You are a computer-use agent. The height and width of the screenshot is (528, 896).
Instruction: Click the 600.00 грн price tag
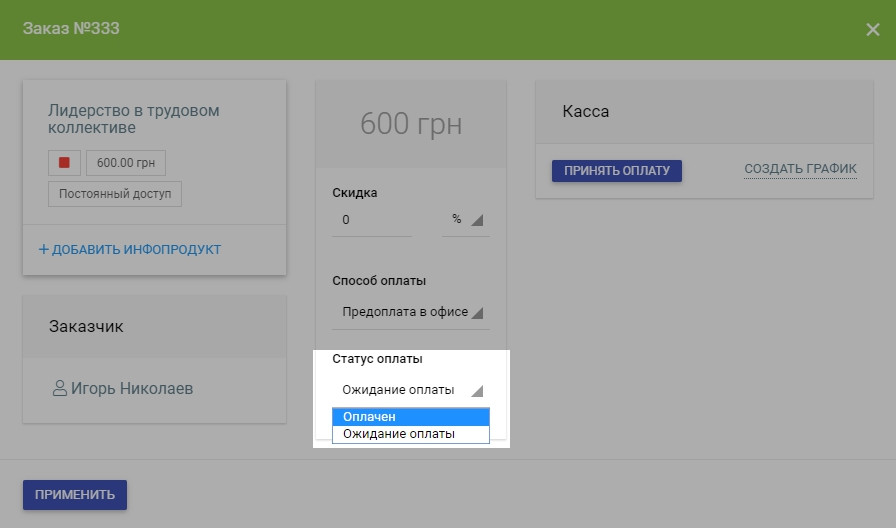click(x=126, y=163)
